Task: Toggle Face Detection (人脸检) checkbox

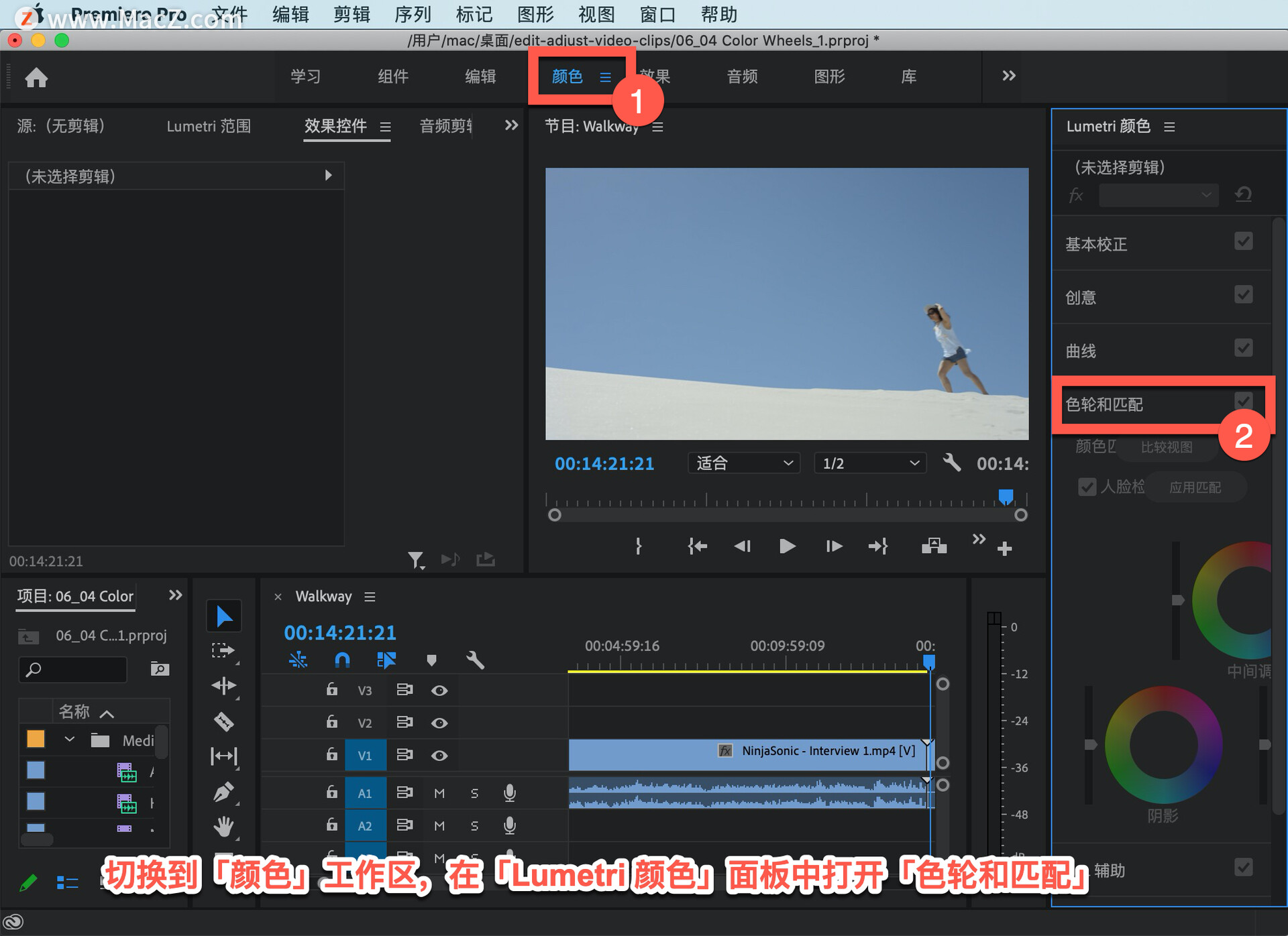Action: click(x=1087, y=487)
